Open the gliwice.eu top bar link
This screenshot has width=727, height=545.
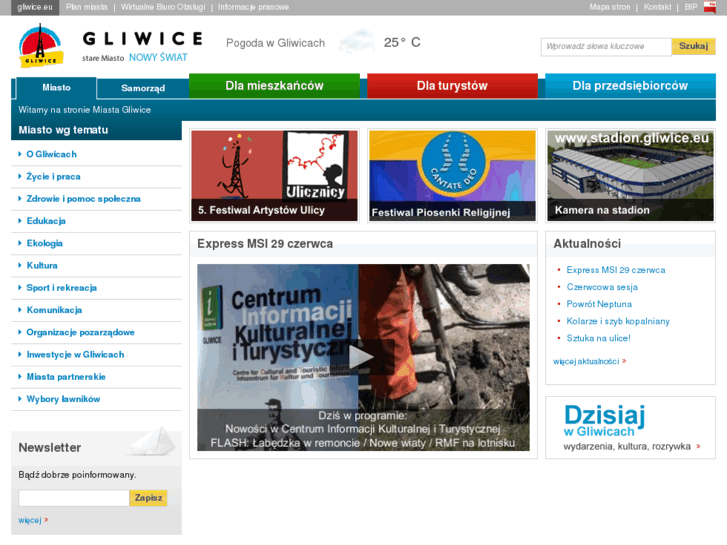35,7
